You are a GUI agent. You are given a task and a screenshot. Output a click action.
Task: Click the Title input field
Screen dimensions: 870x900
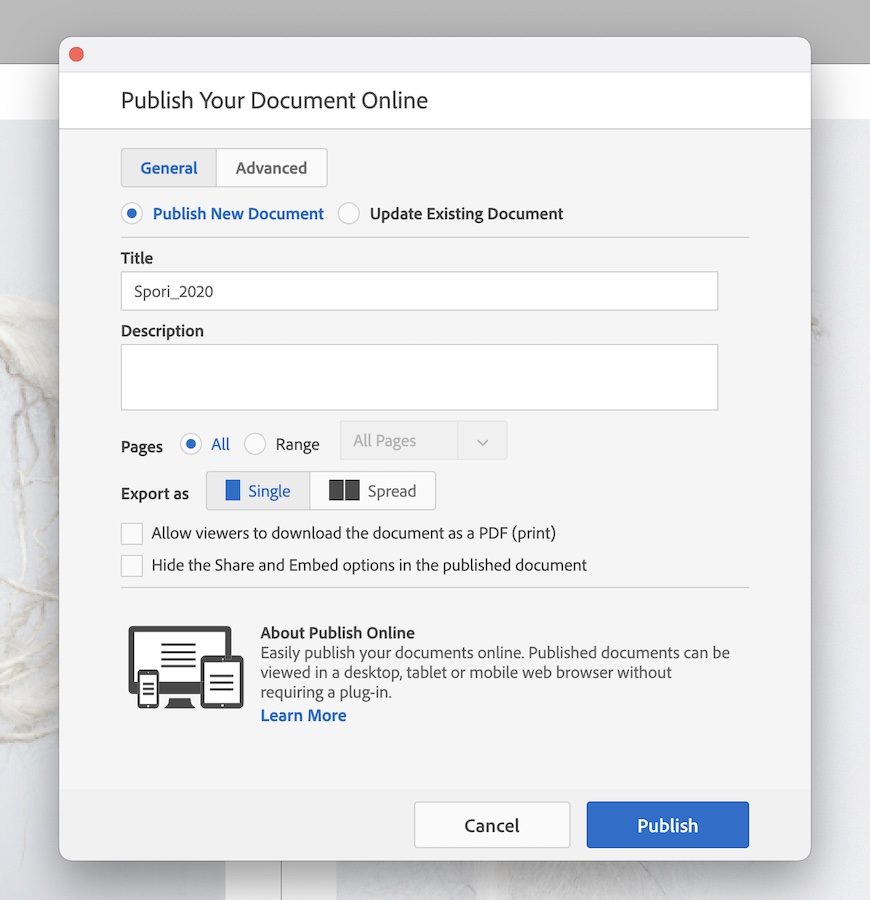pos(419,291)
